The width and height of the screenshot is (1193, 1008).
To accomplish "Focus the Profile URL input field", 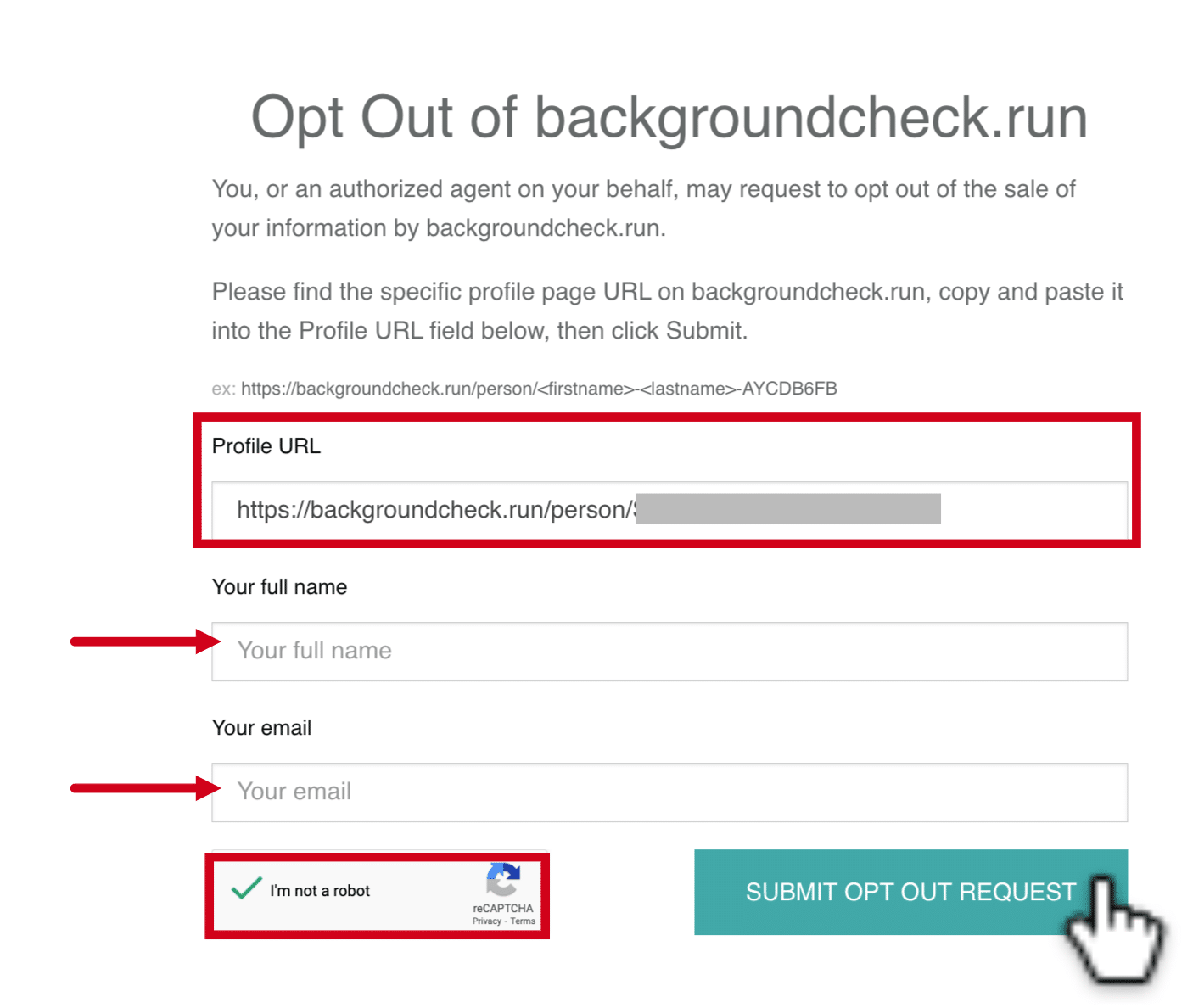I will tap(669, 510).
